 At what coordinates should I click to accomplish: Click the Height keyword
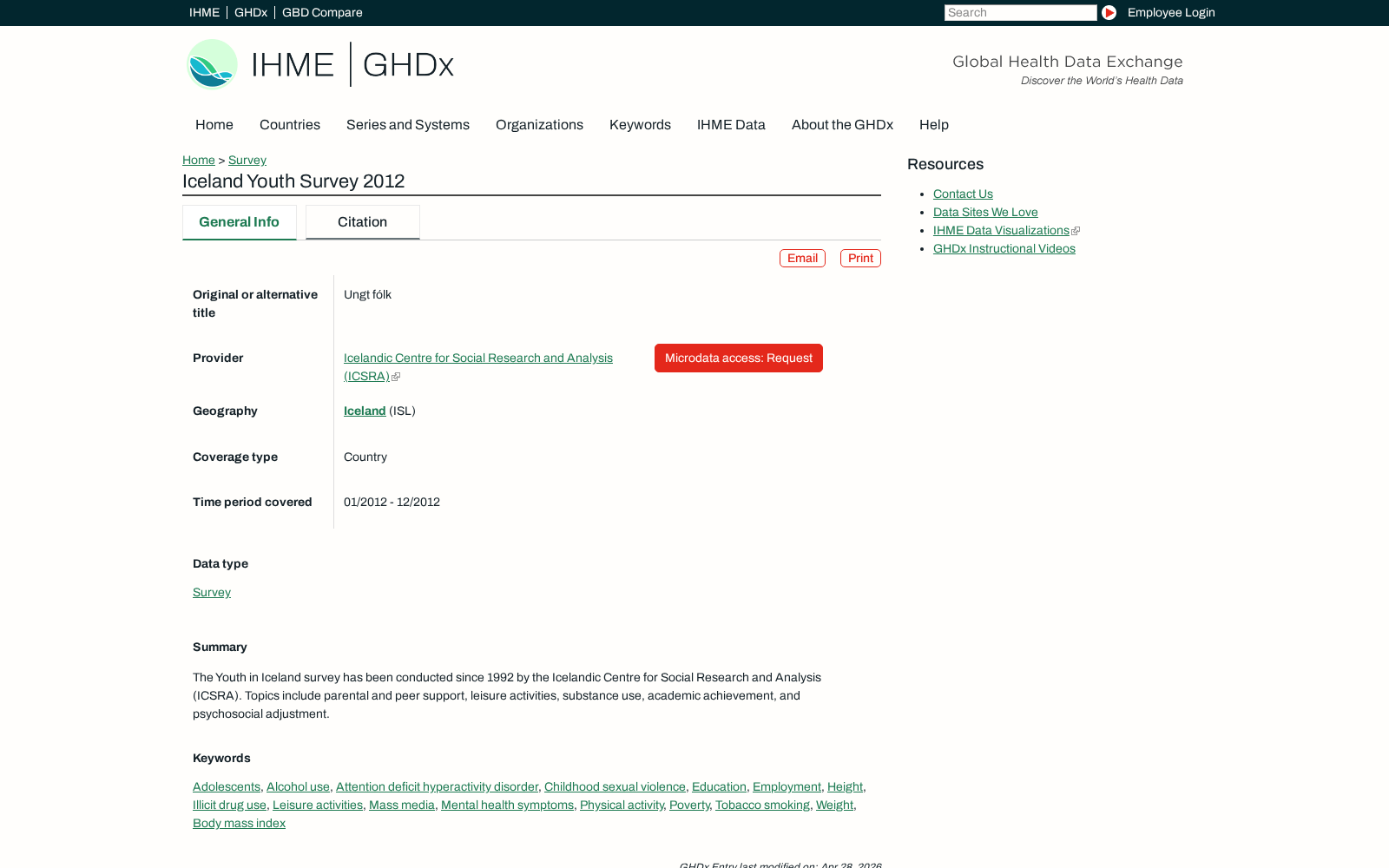tap(845, 786)
